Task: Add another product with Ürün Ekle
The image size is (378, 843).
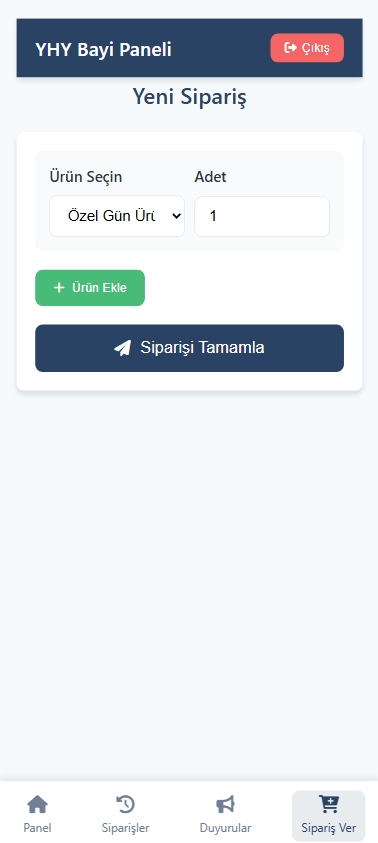Action: [x=90, y=288]
